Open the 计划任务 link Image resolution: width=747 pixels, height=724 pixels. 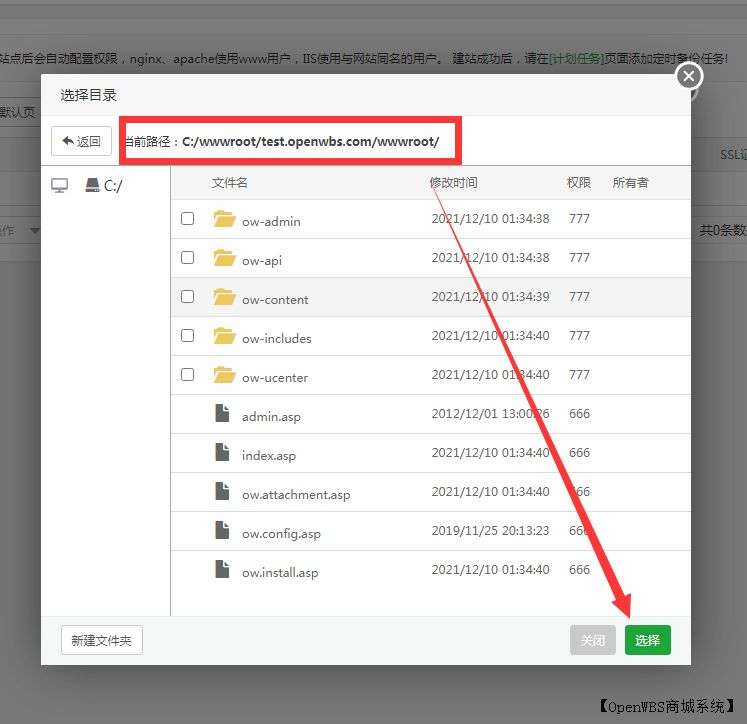coord(577,59)
